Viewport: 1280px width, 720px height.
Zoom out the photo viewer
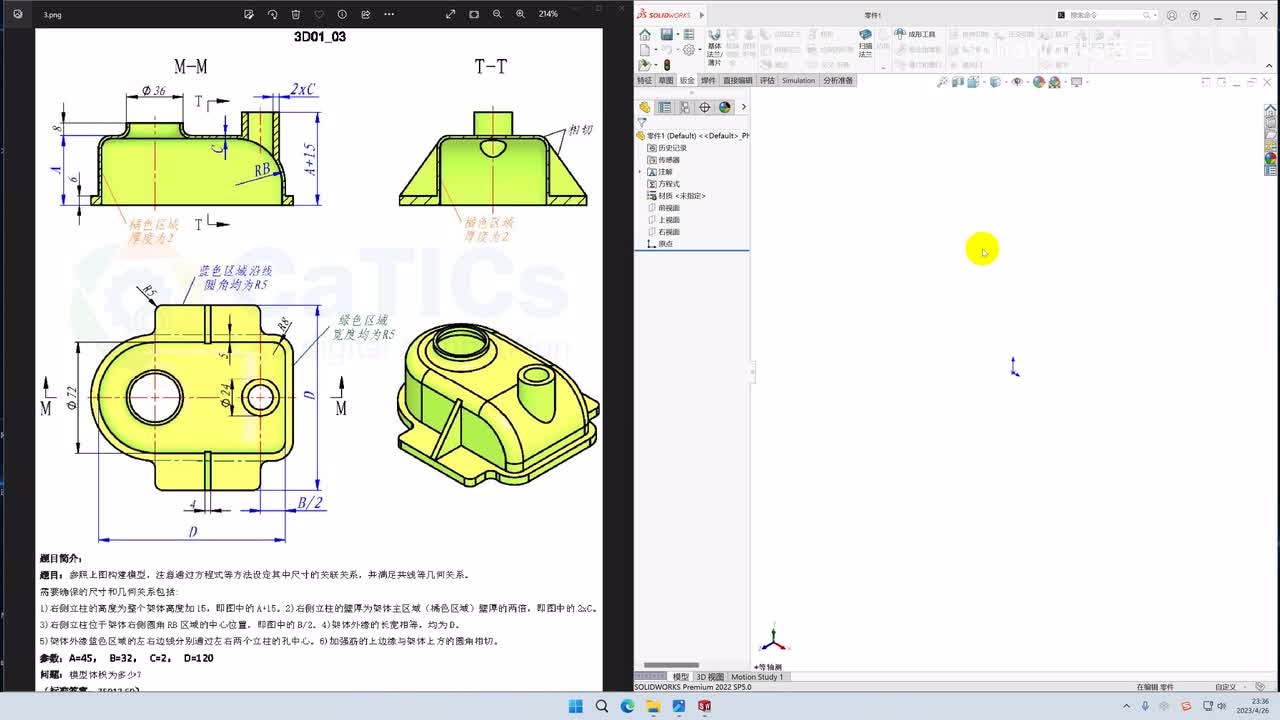pyautogui.click(x=497, y=14)
